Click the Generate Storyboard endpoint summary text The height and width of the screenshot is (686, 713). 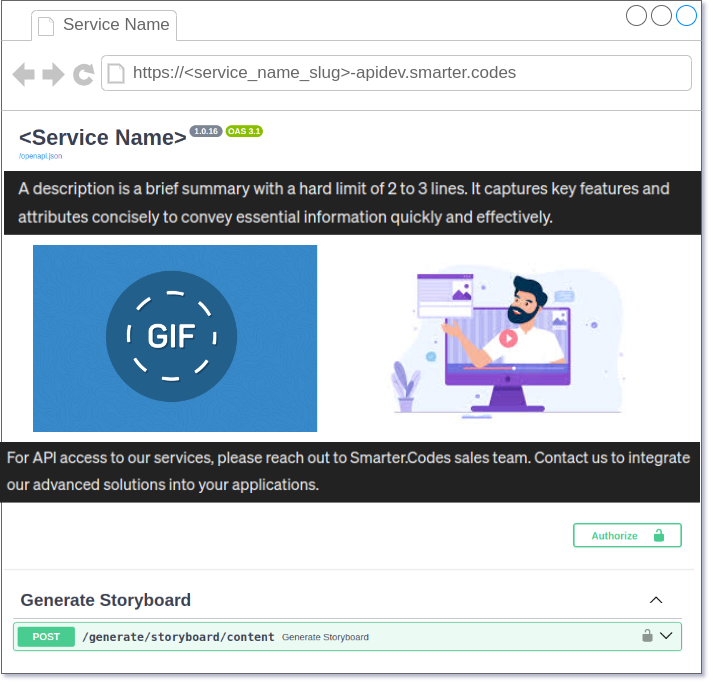[325, 637]
